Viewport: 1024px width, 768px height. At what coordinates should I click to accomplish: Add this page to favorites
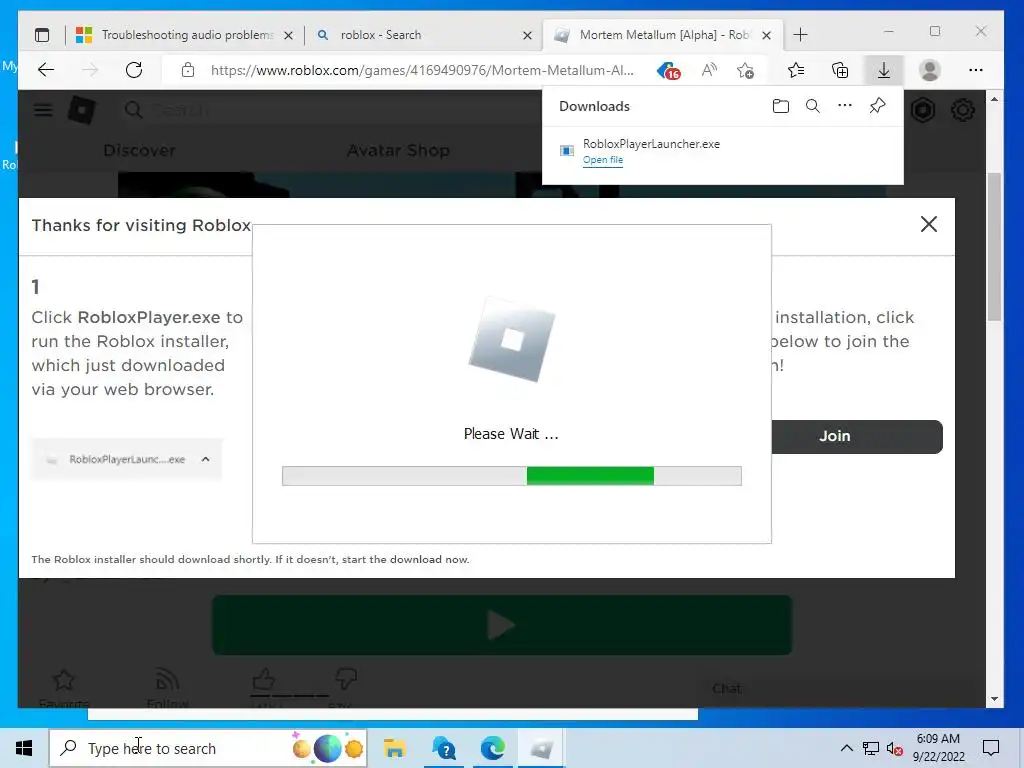(x=745, y=70)
